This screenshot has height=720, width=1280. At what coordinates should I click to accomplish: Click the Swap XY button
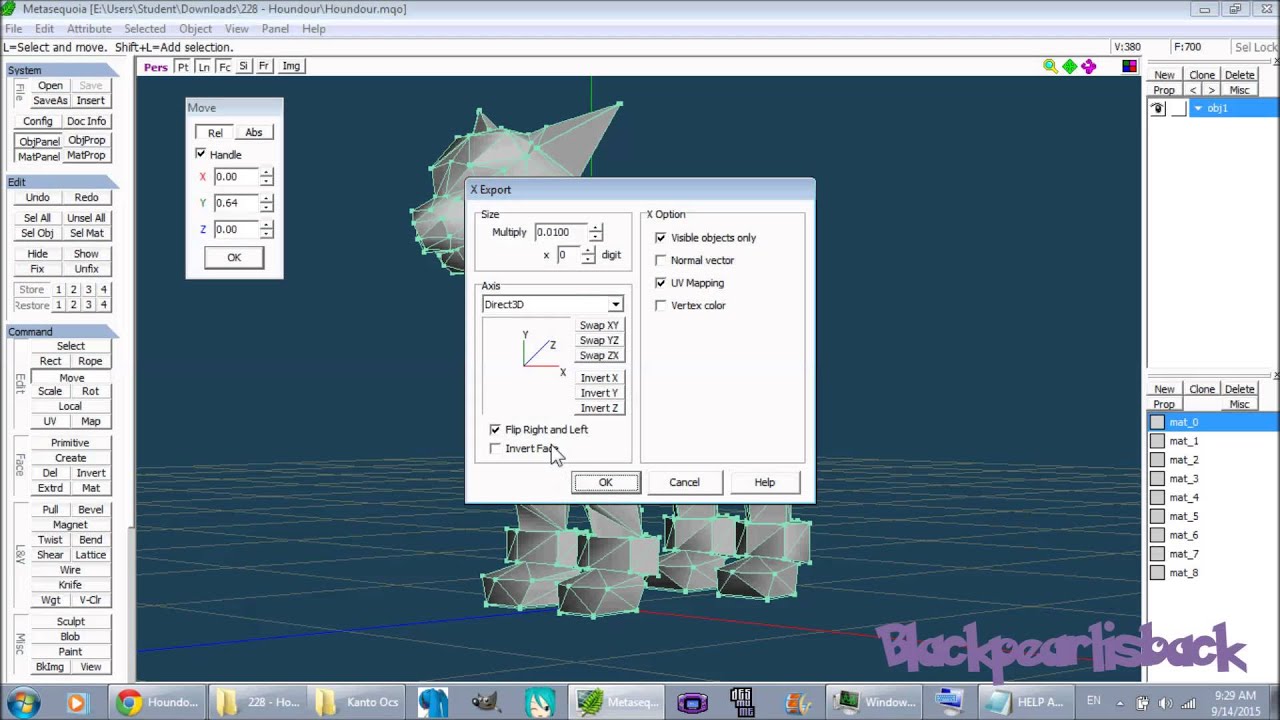coord(599,325)
